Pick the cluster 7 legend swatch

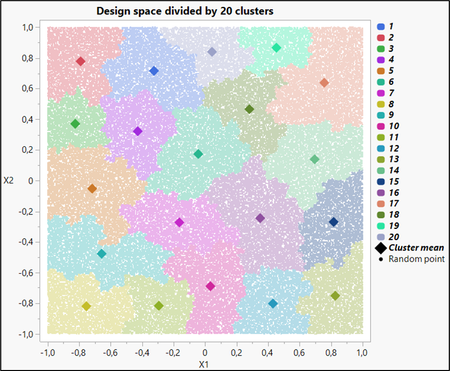[x=381, y=93]
